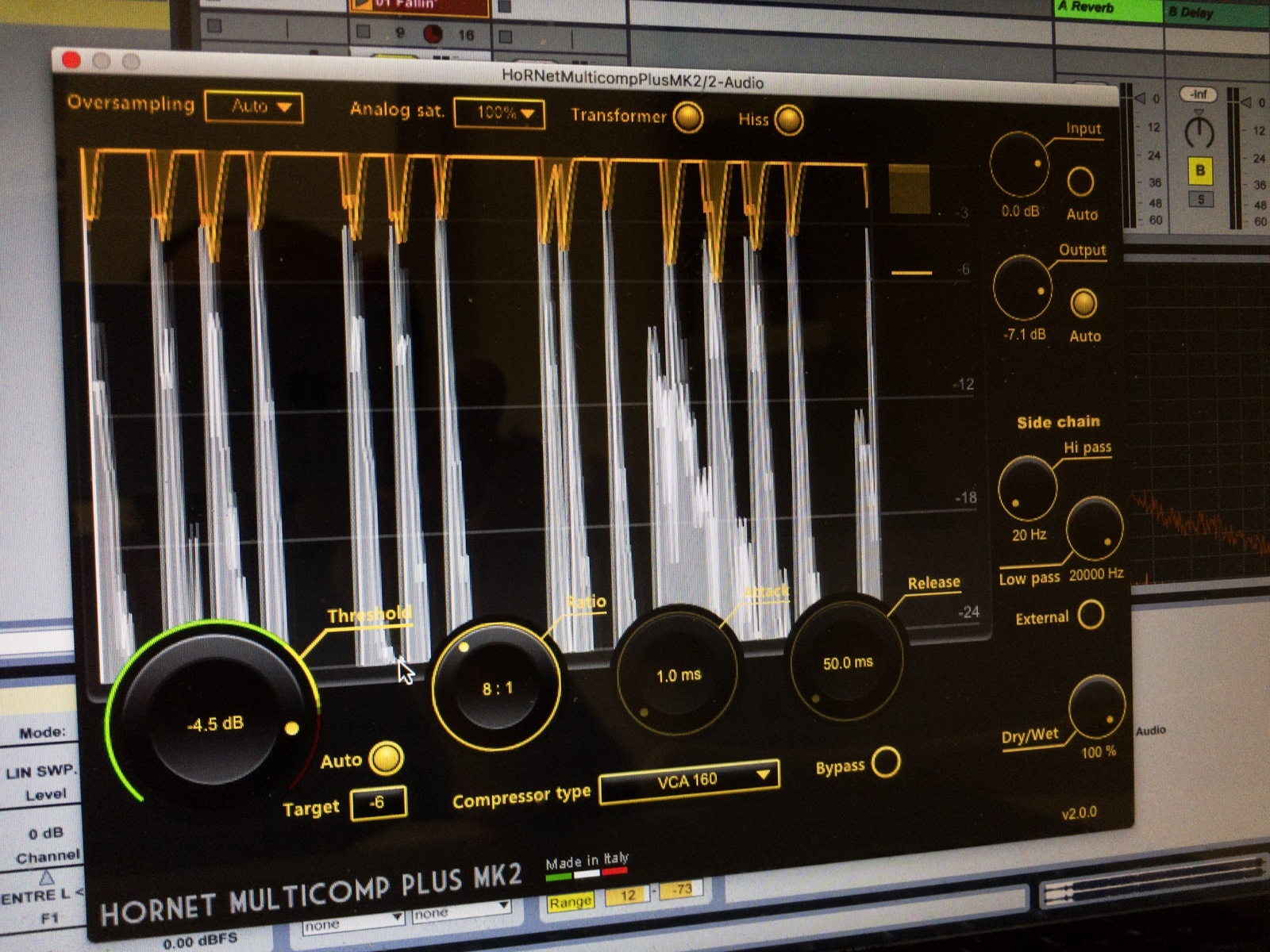Click the Attack knob showing 1.0 ms

pos(677,674)
